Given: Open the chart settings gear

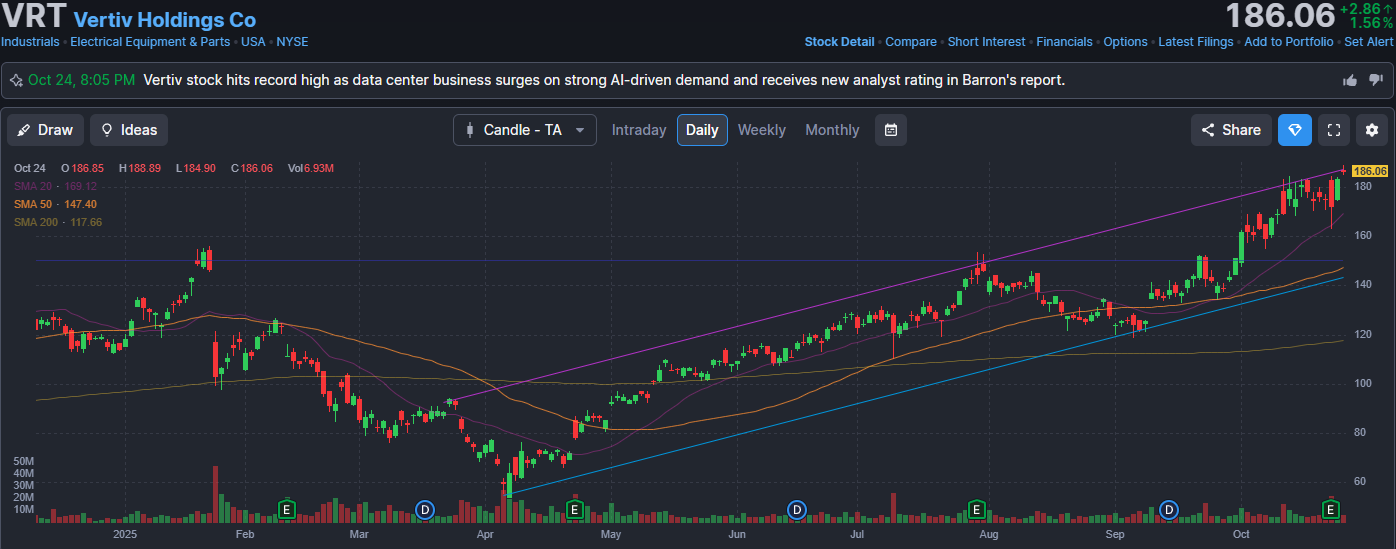Looking at the screenshot, I should pyautogui.click(x=1372, y=130).
